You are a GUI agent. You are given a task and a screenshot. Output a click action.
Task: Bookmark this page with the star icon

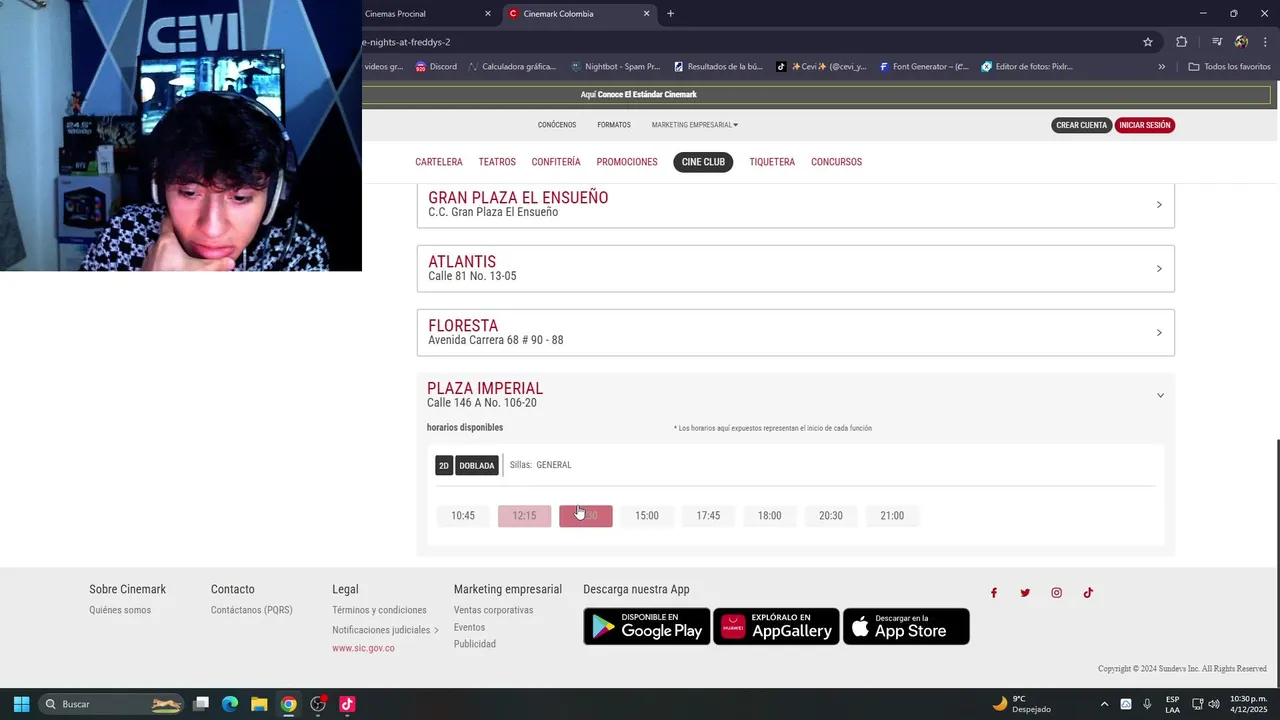pos(1148,42)
